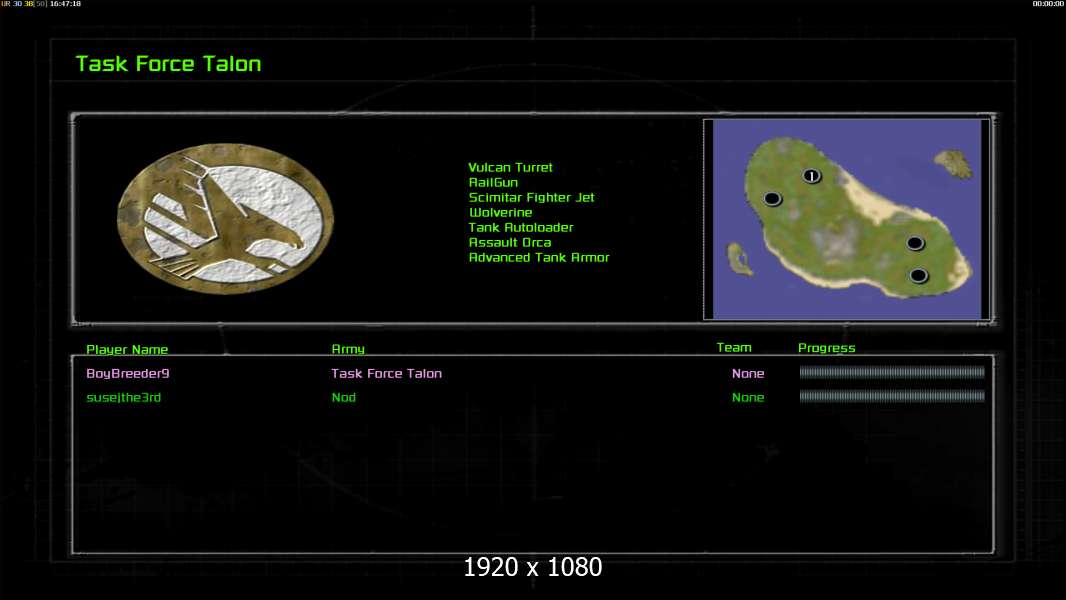Select Wolverine in the unit list

[500, 212]
